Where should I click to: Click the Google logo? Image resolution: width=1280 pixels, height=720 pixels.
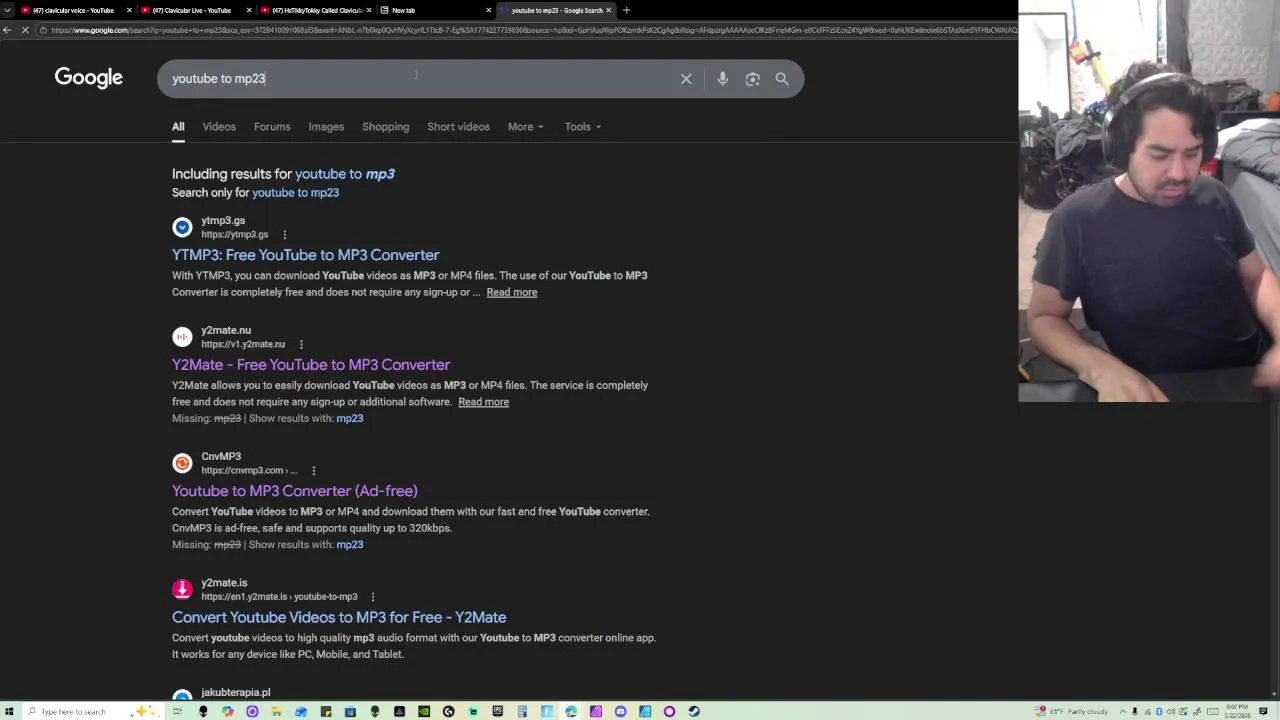click(x=89, y=78)
